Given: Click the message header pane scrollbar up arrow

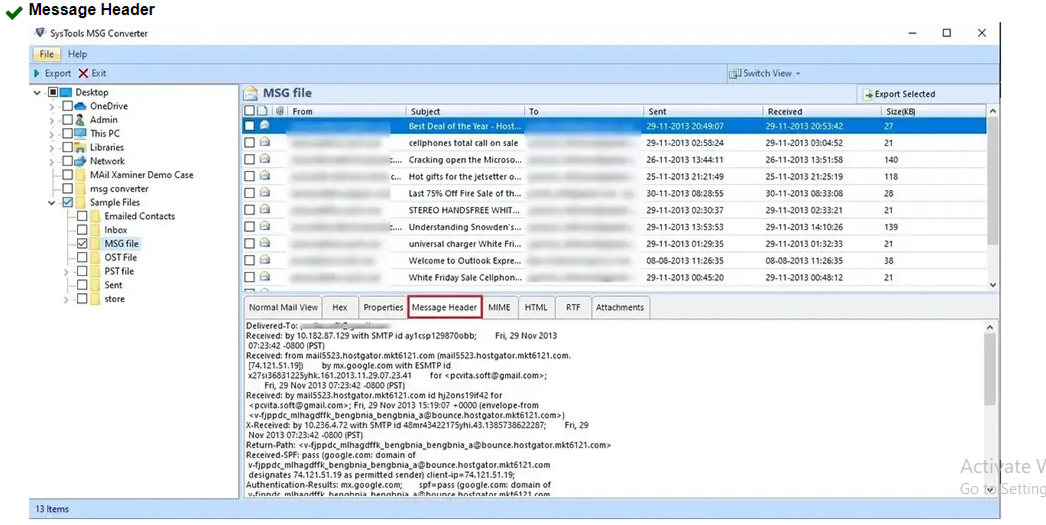Looking at the screenshot, I should (990, 328).
